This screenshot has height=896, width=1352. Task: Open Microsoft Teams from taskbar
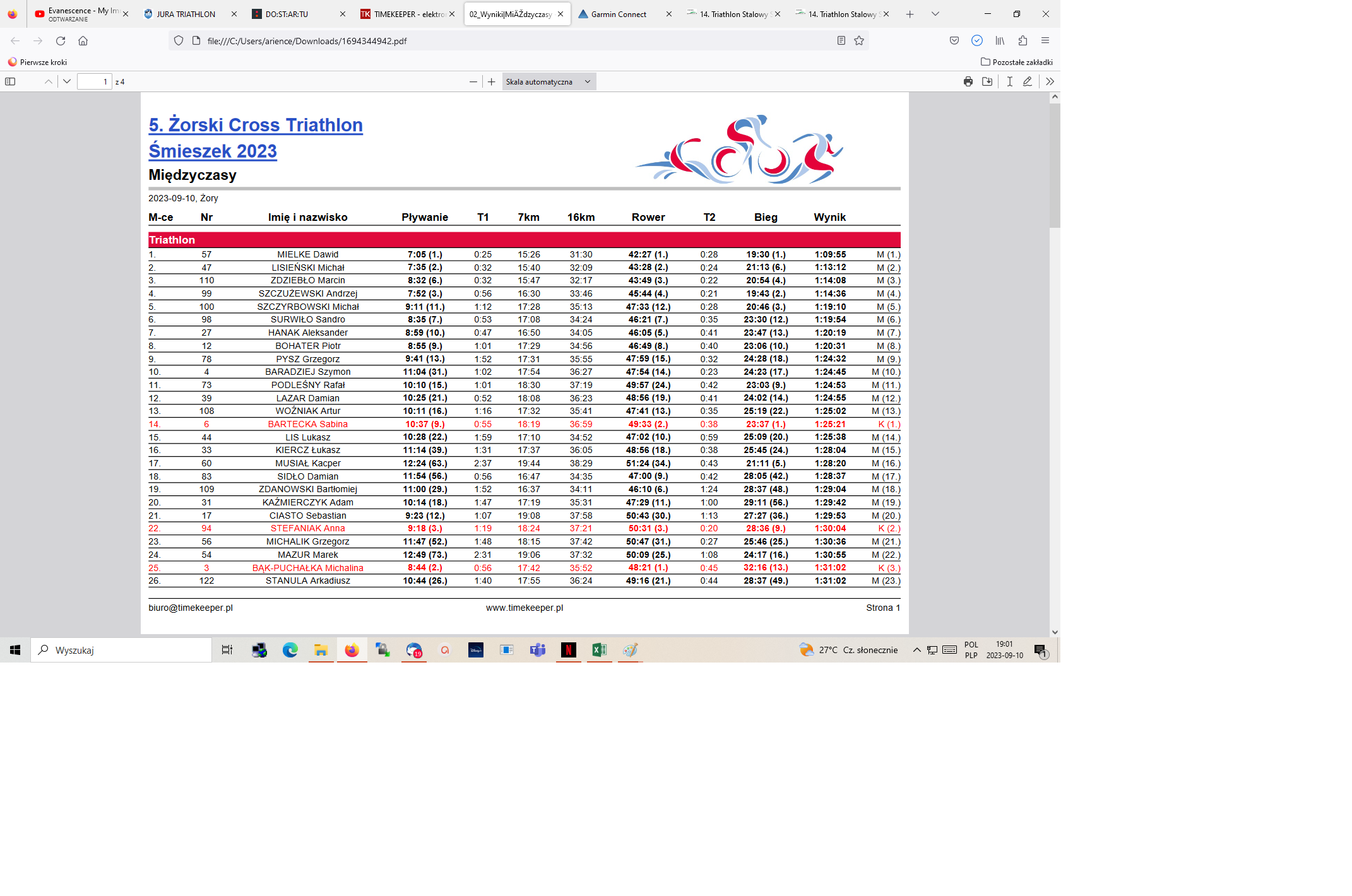pyautogui.click(x=538, y=650)
